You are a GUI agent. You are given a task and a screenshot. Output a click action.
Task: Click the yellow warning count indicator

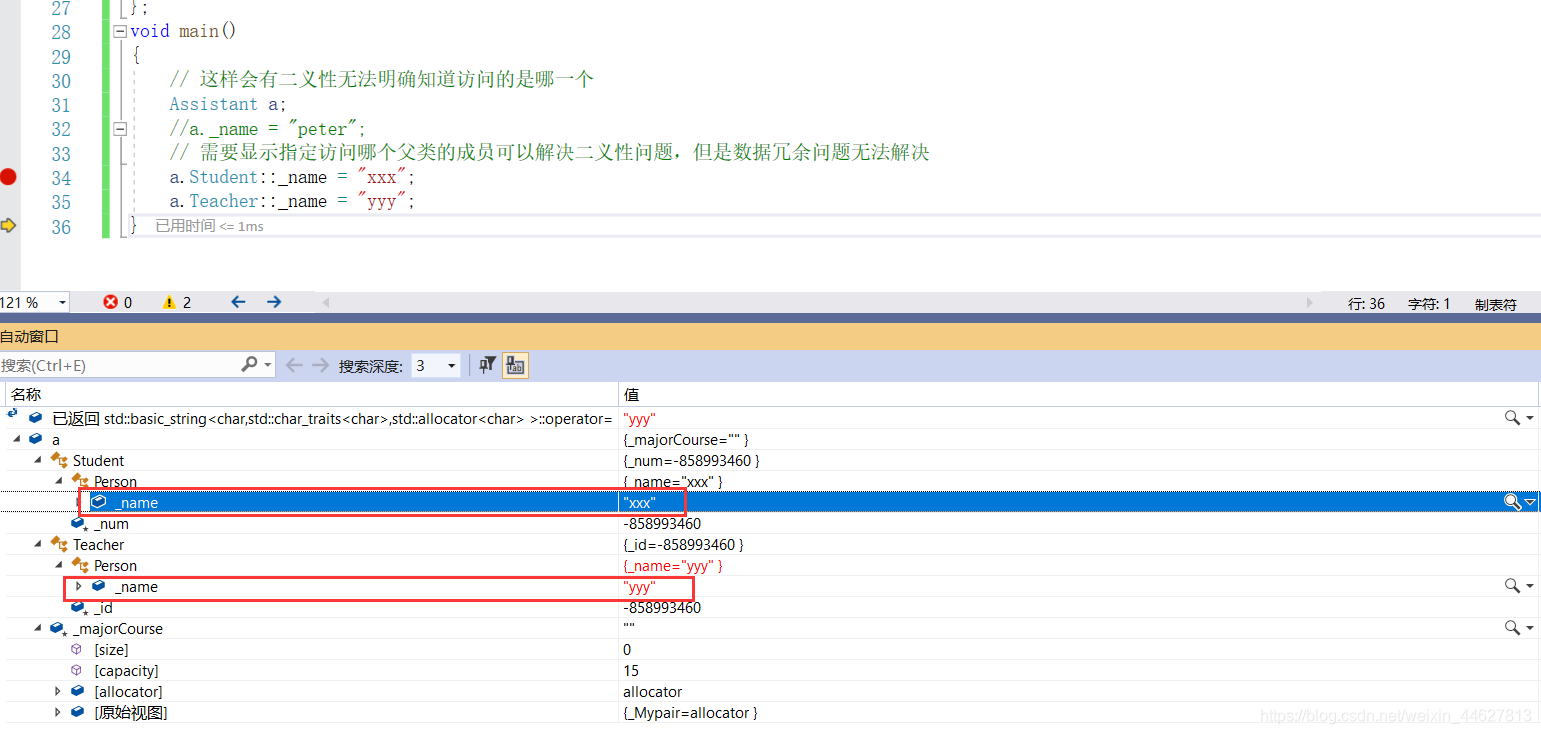point(177,302)
